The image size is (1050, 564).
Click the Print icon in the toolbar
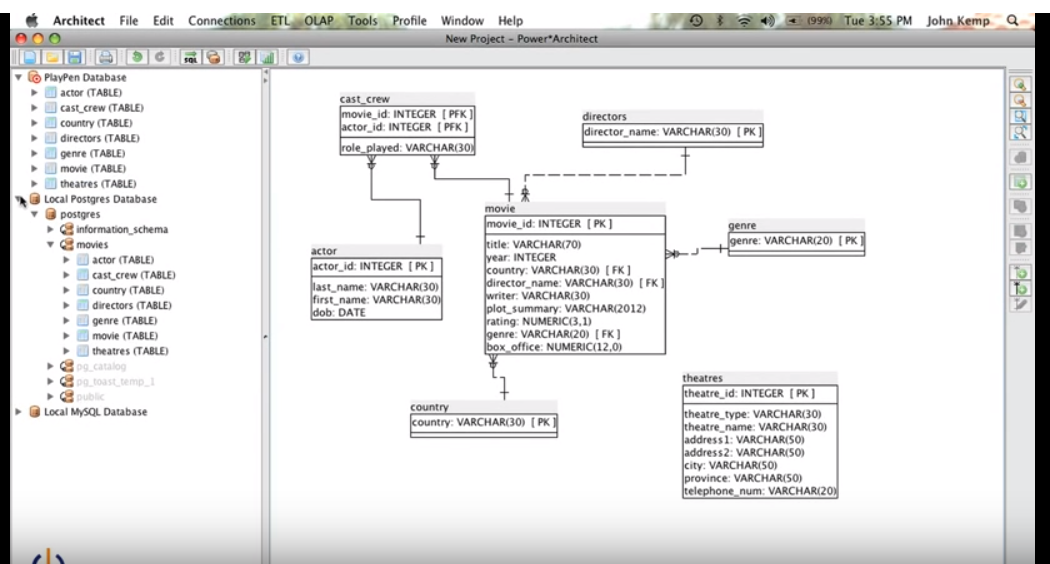click(107, 58)
